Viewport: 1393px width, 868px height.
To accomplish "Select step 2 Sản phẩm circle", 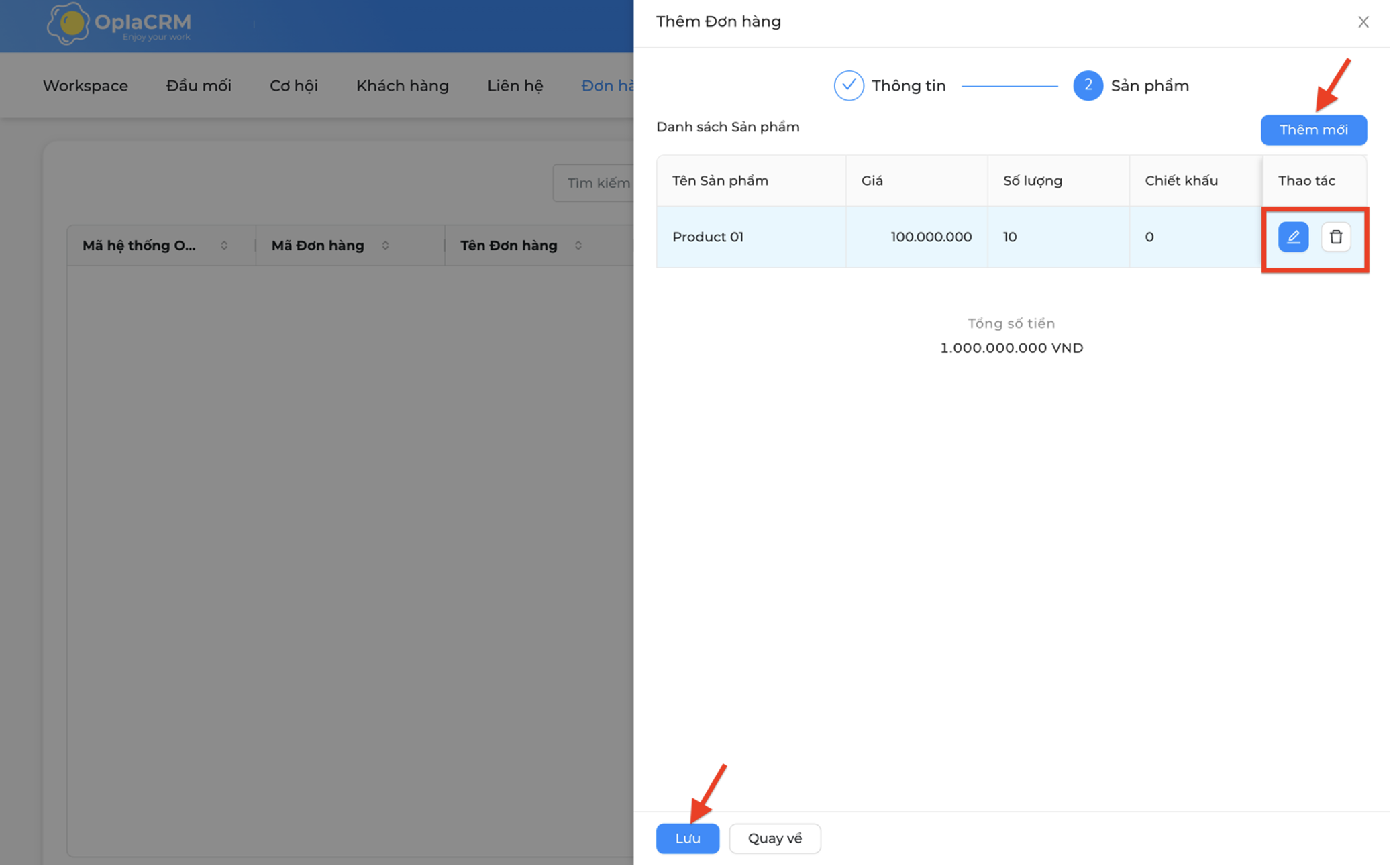I will click(1090, 86).
